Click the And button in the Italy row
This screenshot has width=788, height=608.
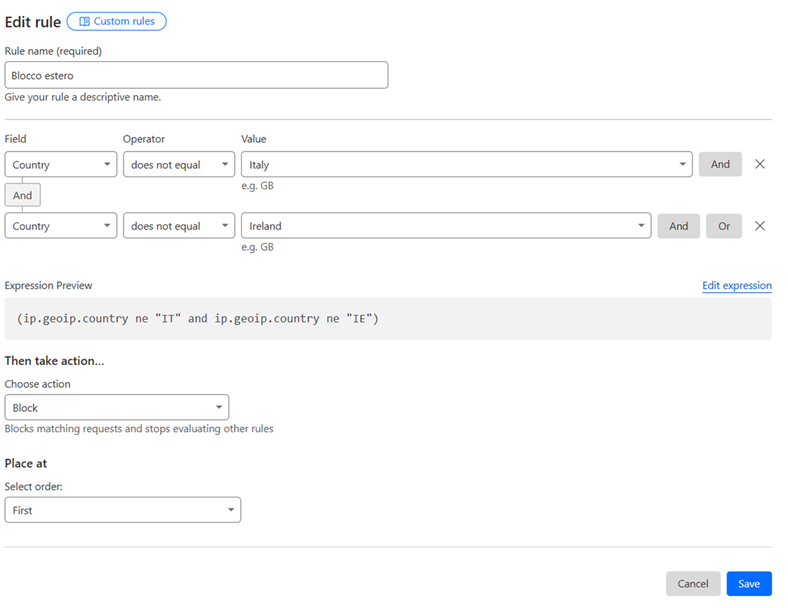pyautogui.click(x=720, y=164)
